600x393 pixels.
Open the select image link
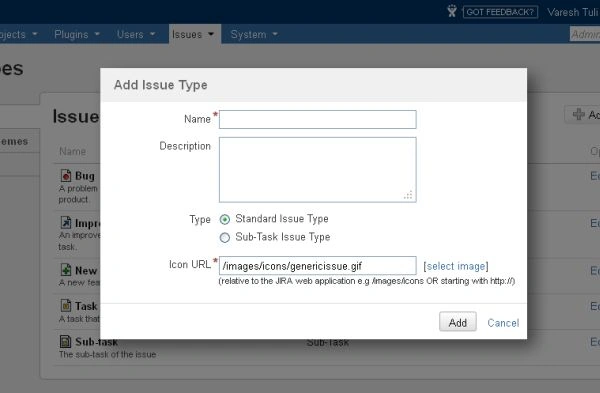(456, 266)
